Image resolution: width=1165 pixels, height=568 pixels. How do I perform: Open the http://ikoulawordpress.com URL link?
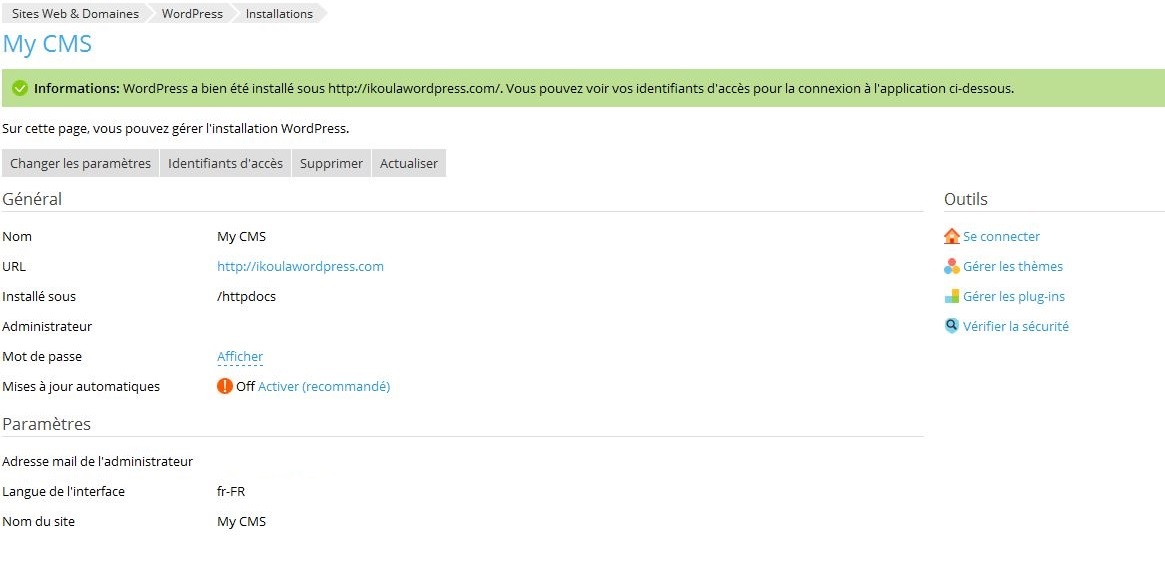[300, 267]
